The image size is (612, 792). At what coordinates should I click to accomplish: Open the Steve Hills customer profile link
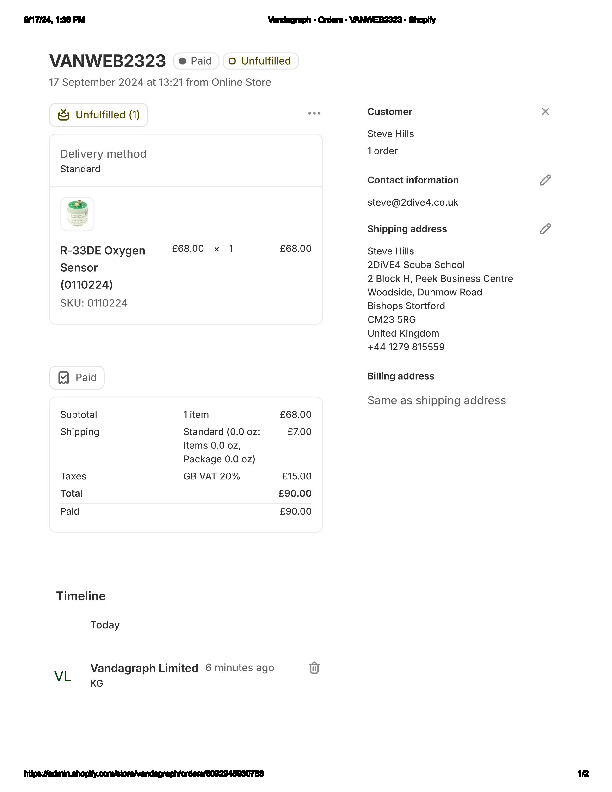pyautogui.click(x=390, y=134)
